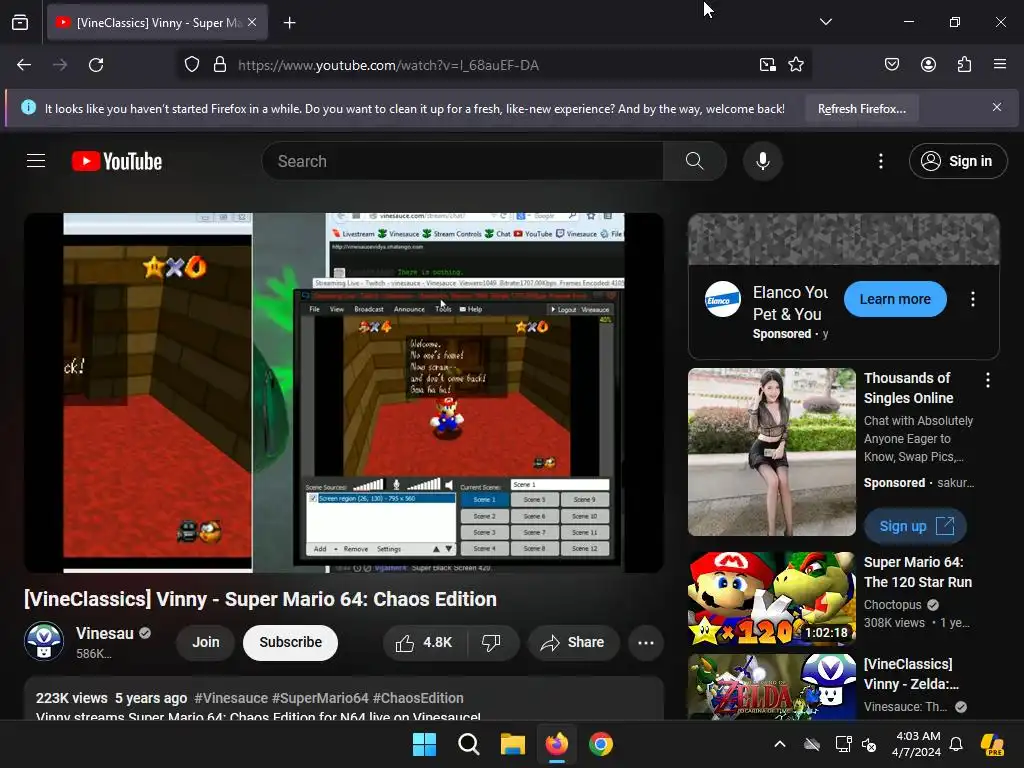Open the Elanco advertiser logo
This screenshot has width=1024, height=768.
pos(722,300)
